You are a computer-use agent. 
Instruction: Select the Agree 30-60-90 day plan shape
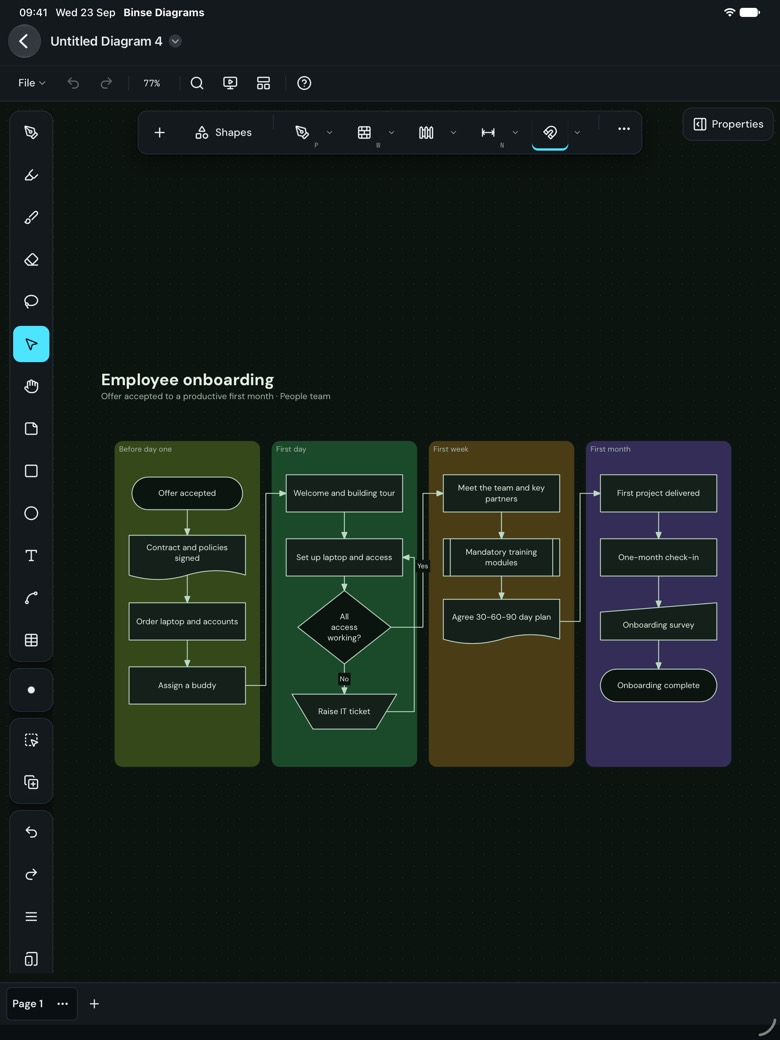pyautogui.click(x=501, y=620)
